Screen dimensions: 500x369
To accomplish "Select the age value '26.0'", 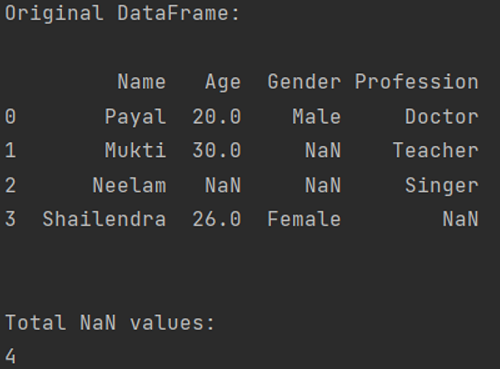I will pos(217,219).
